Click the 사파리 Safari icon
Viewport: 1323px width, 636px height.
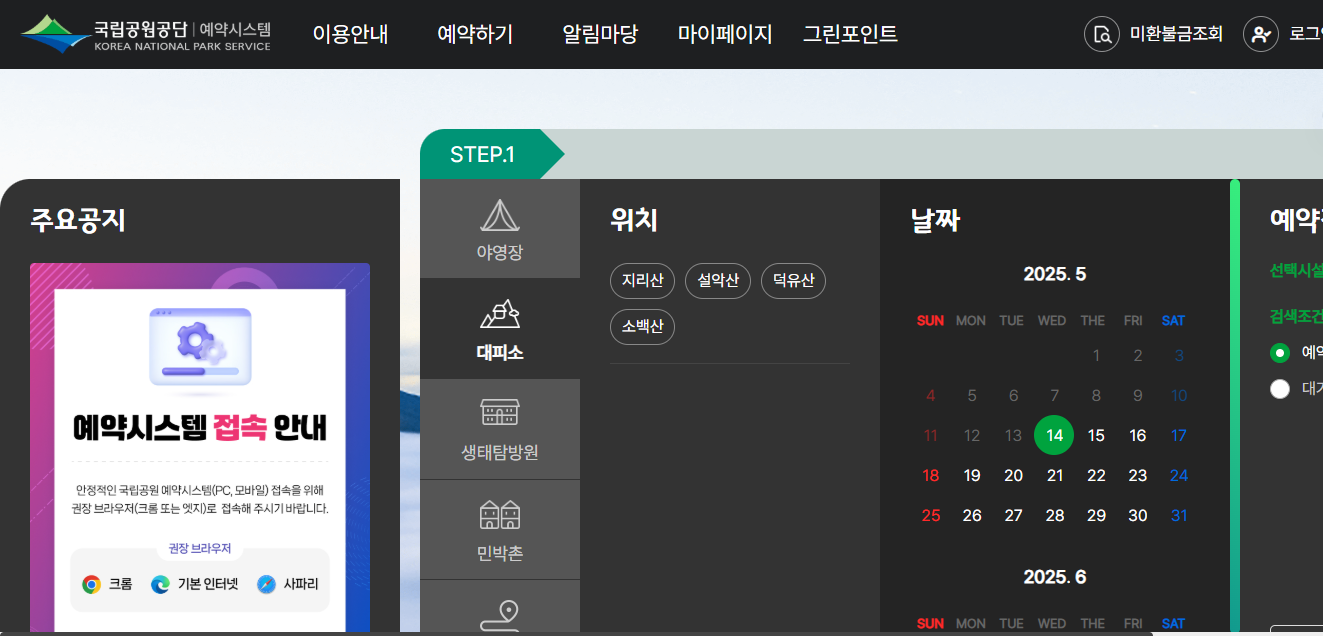click(265, 583)
